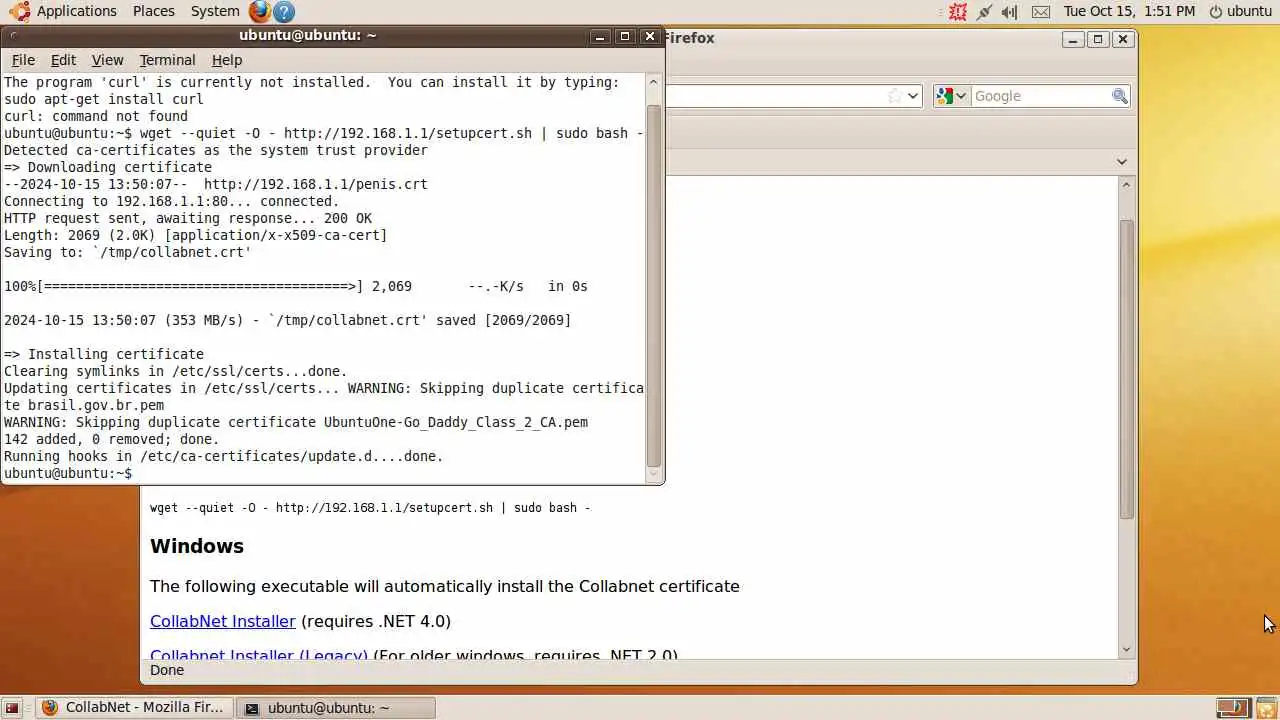Switch to ubuntu@ubuntu terminal taskbar button
Image resolution: width=1280 pixels, height=720 pixels.
click(x=336, y=708)
